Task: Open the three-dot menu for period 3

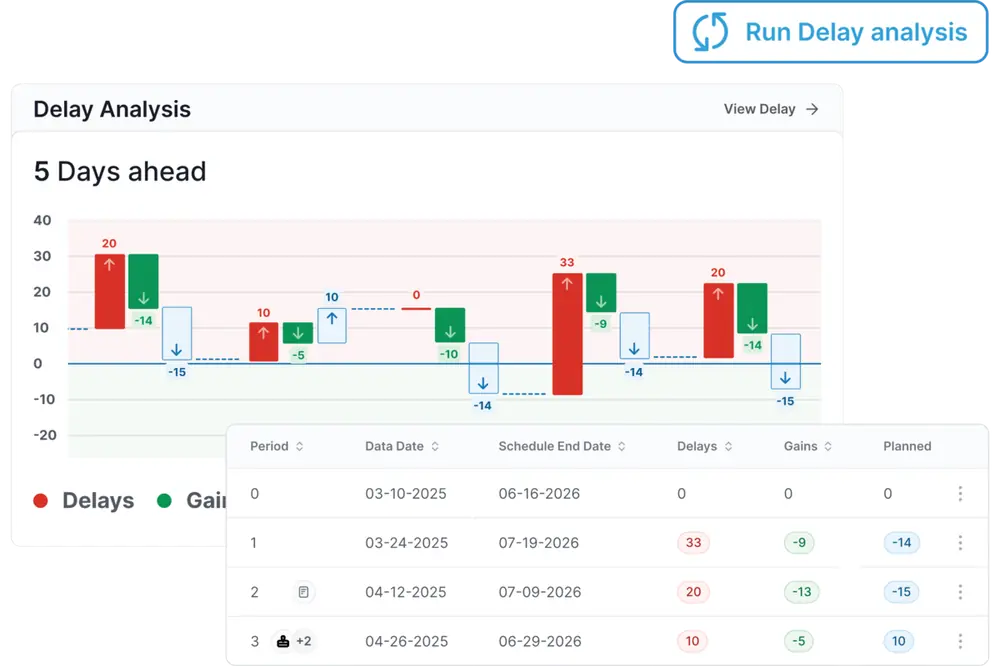Action: [x=960, y=641]
